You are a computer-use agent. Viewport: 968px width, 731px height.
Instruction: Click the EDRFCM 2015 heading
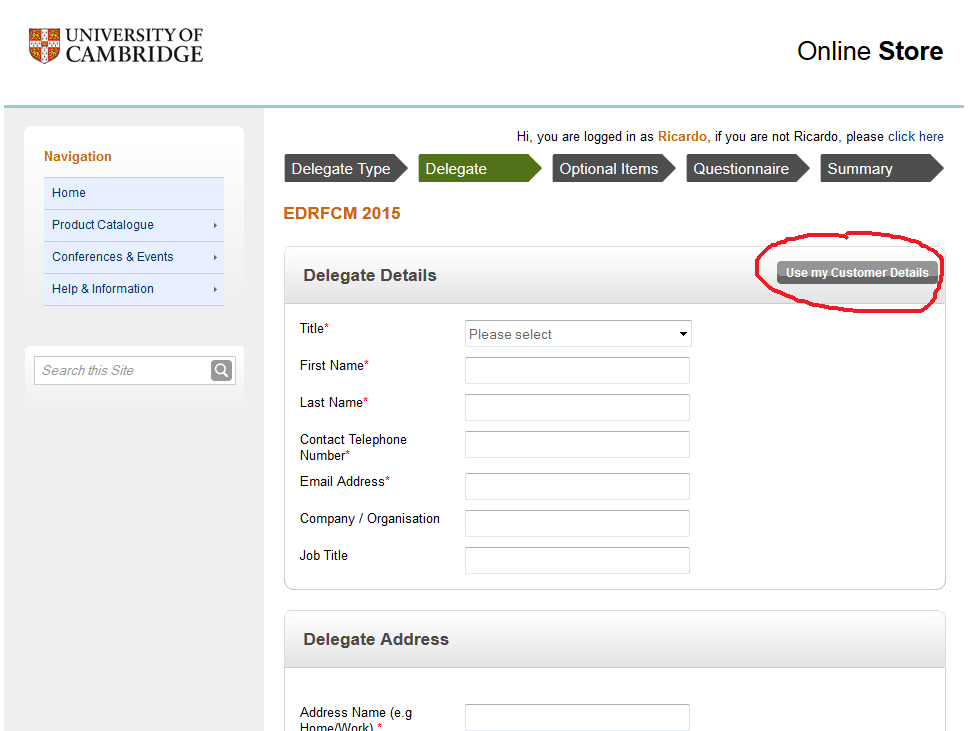click(x=342, y=213)
